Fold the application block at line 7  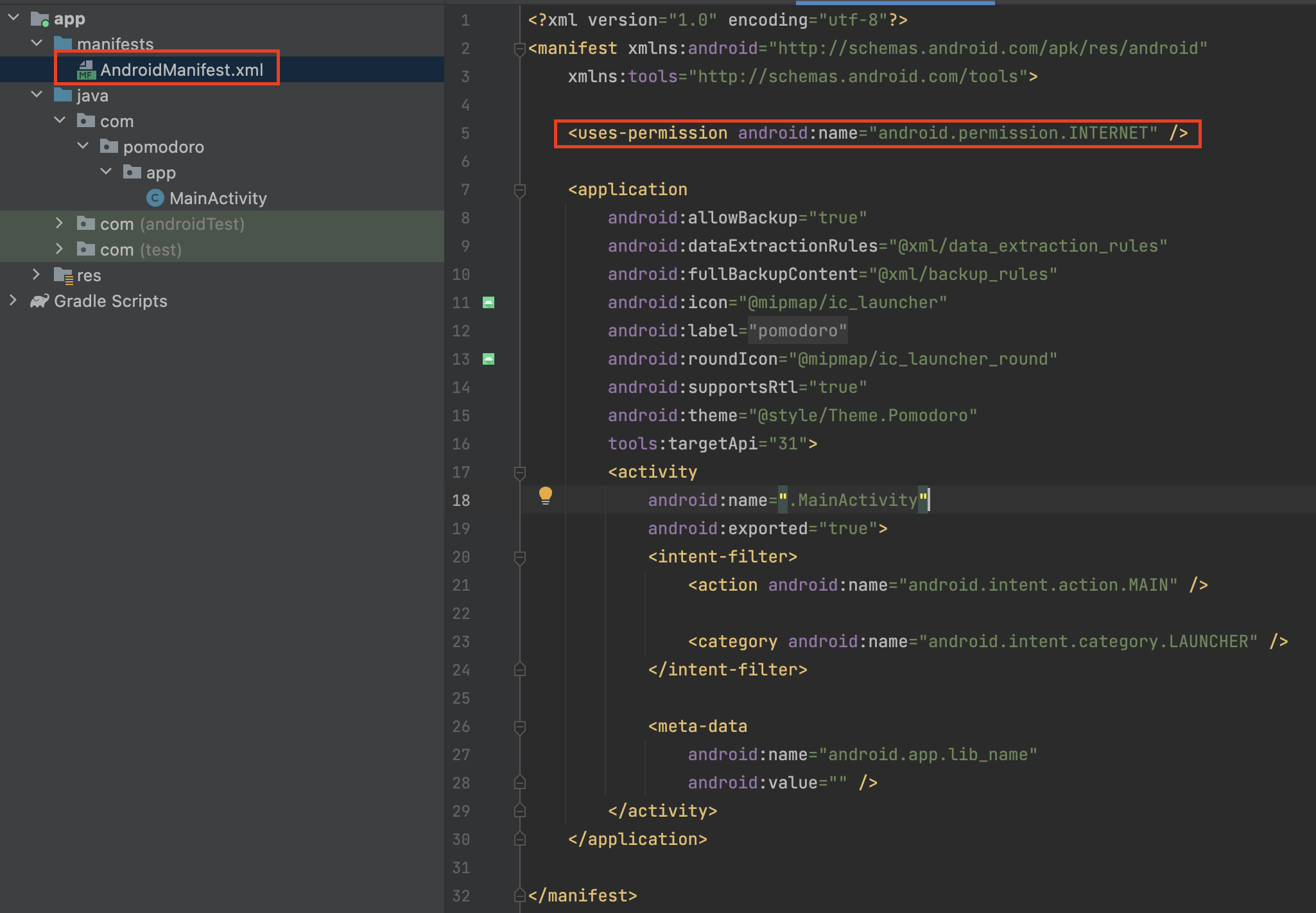pyautogui.click(x=520, y=190)
